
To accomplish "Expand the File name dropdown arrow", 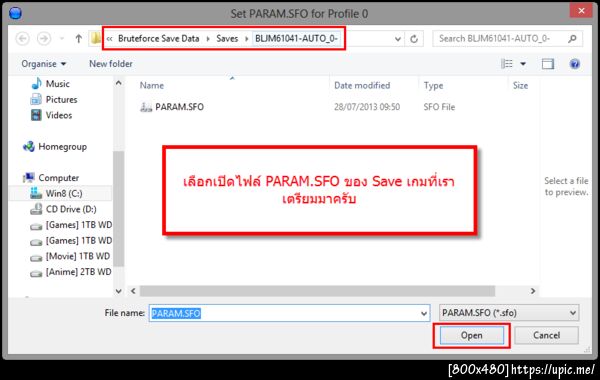I will [x=424, y=314].
